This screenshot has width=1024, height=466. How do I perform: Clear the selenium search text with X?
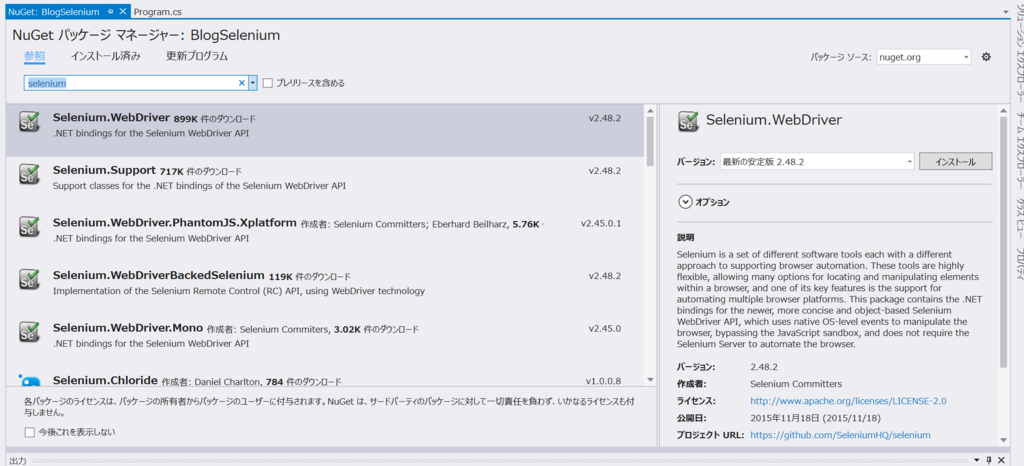pos(241,83)
